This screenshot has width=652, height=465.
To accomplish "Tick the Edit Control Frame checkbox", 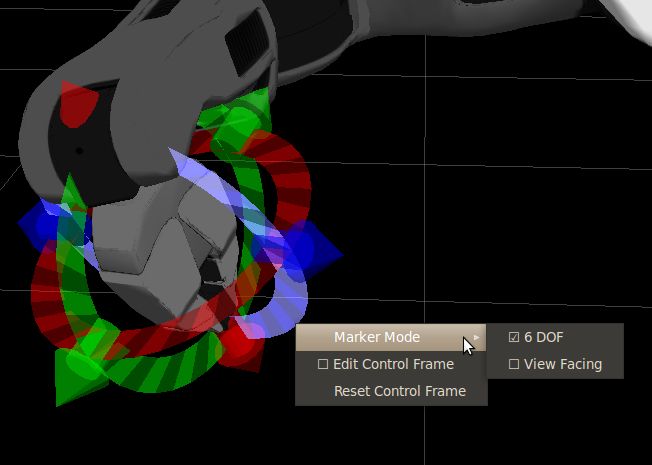I will click(323, 365).
